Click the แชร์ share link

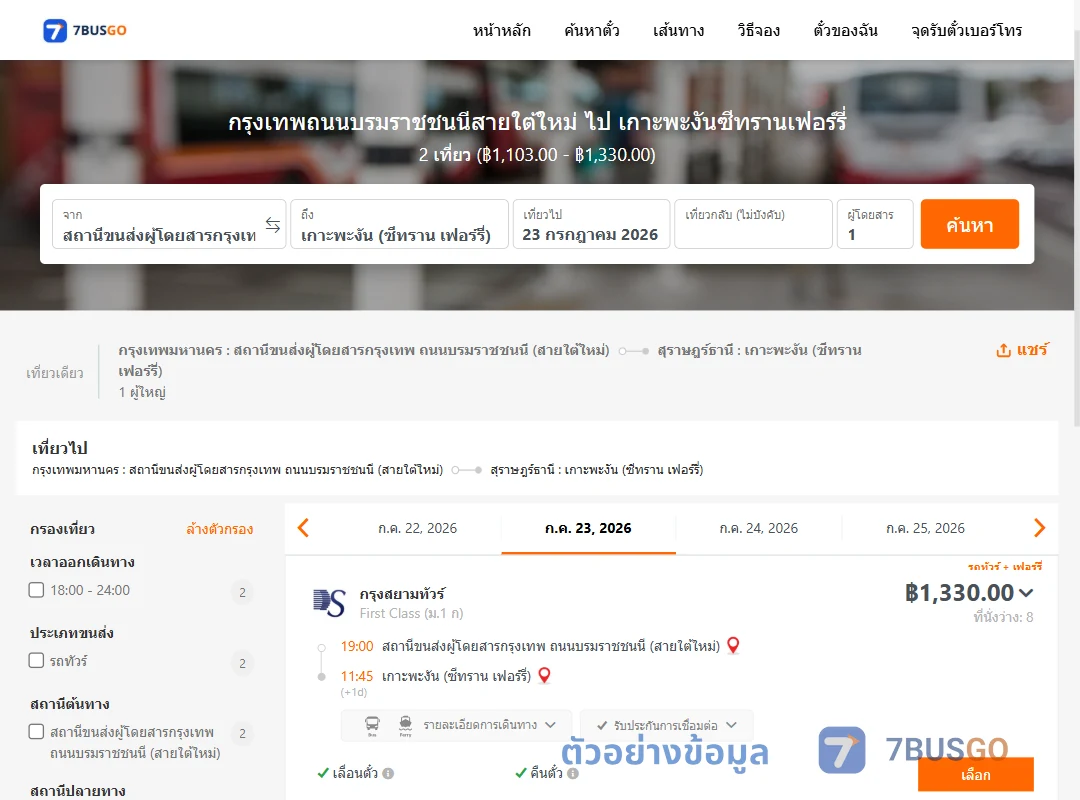pos(1032,350)
